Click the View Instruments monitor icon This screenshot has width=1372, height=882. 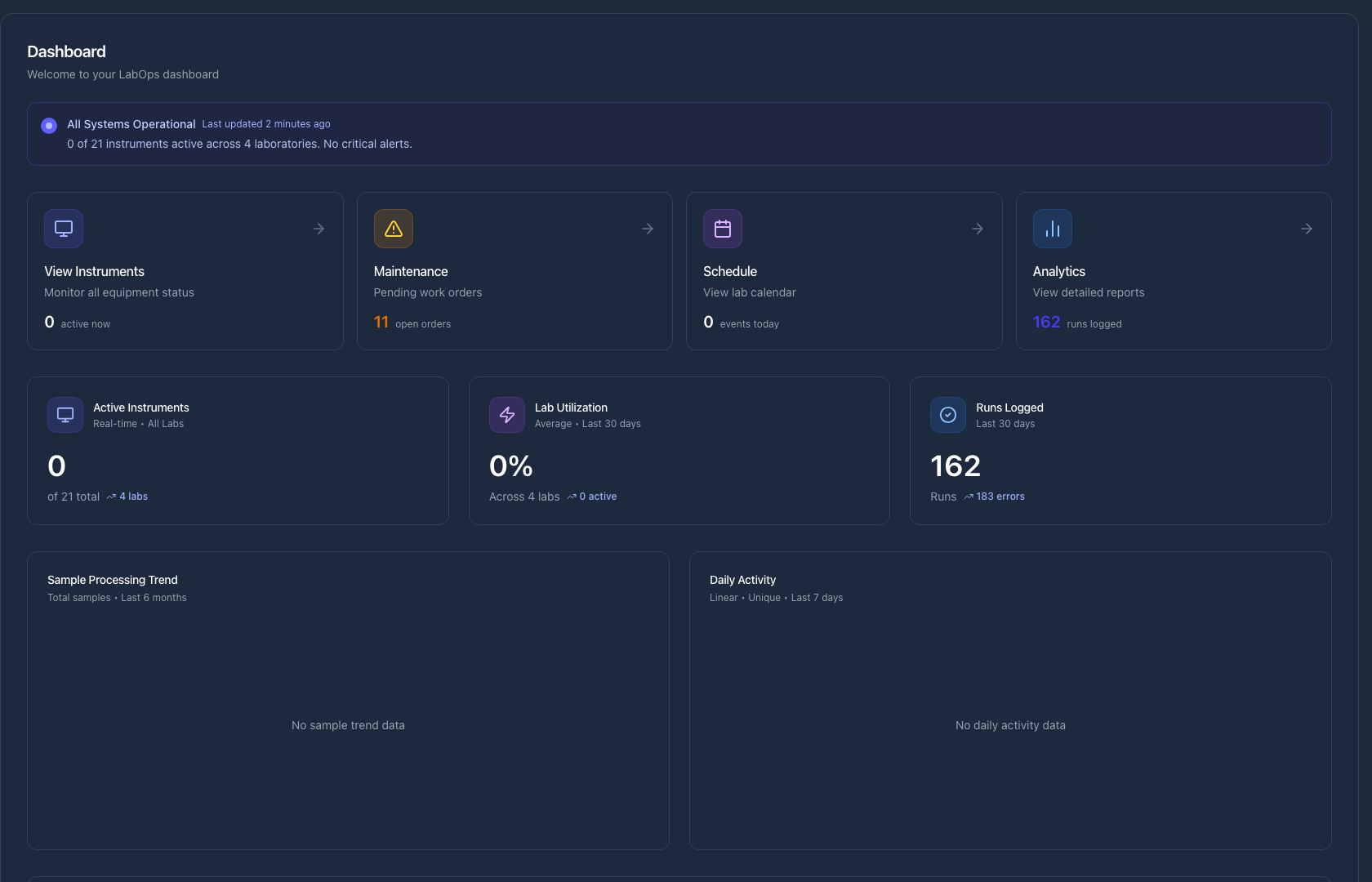64,229
